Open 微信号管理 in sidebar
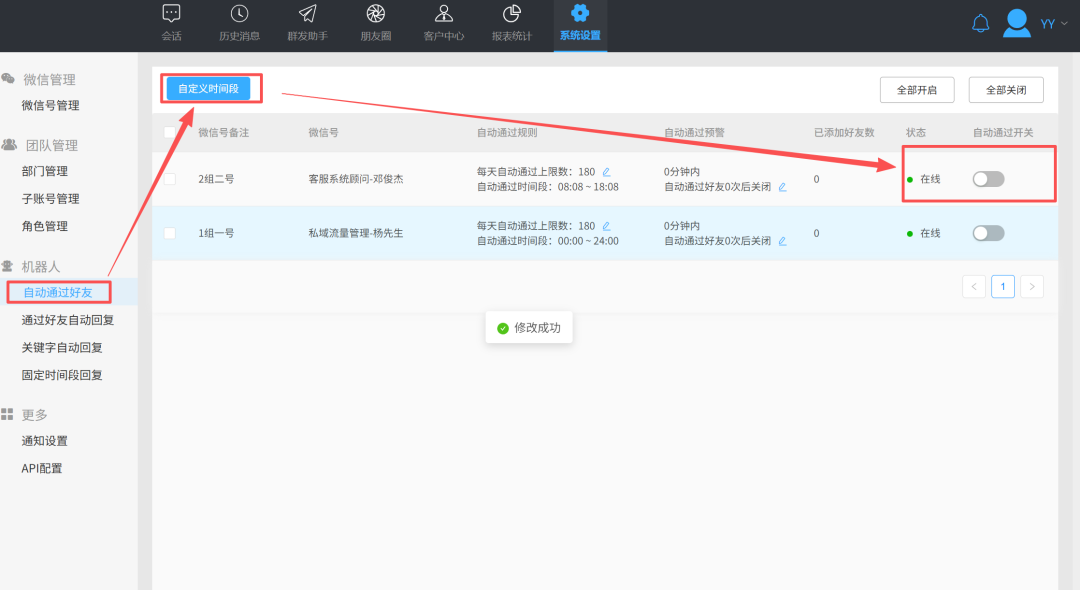 [50, 105]
